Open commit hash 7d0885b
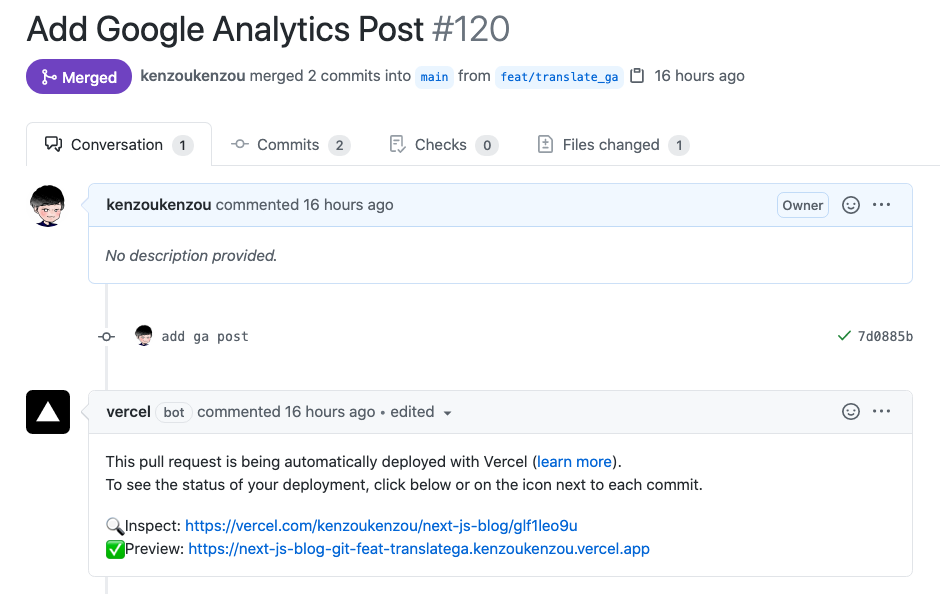Screen dimensions: 940x594 click(x=885, y=336)
